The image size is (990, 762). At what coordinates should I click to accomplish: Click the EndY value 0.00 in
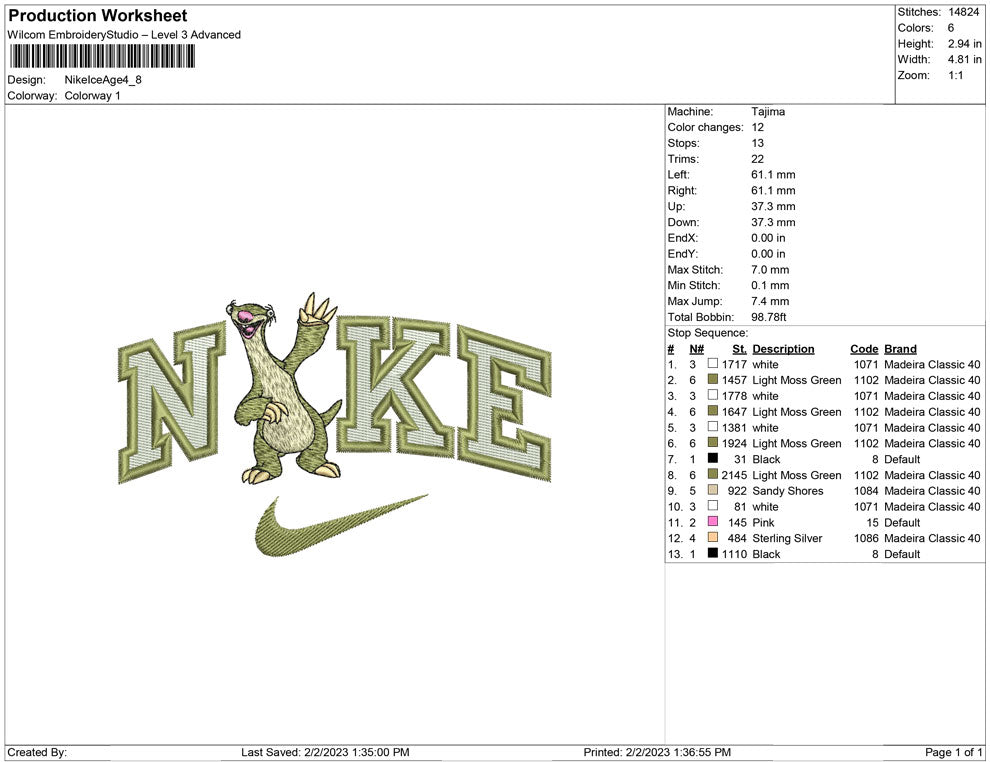[768, 254]
